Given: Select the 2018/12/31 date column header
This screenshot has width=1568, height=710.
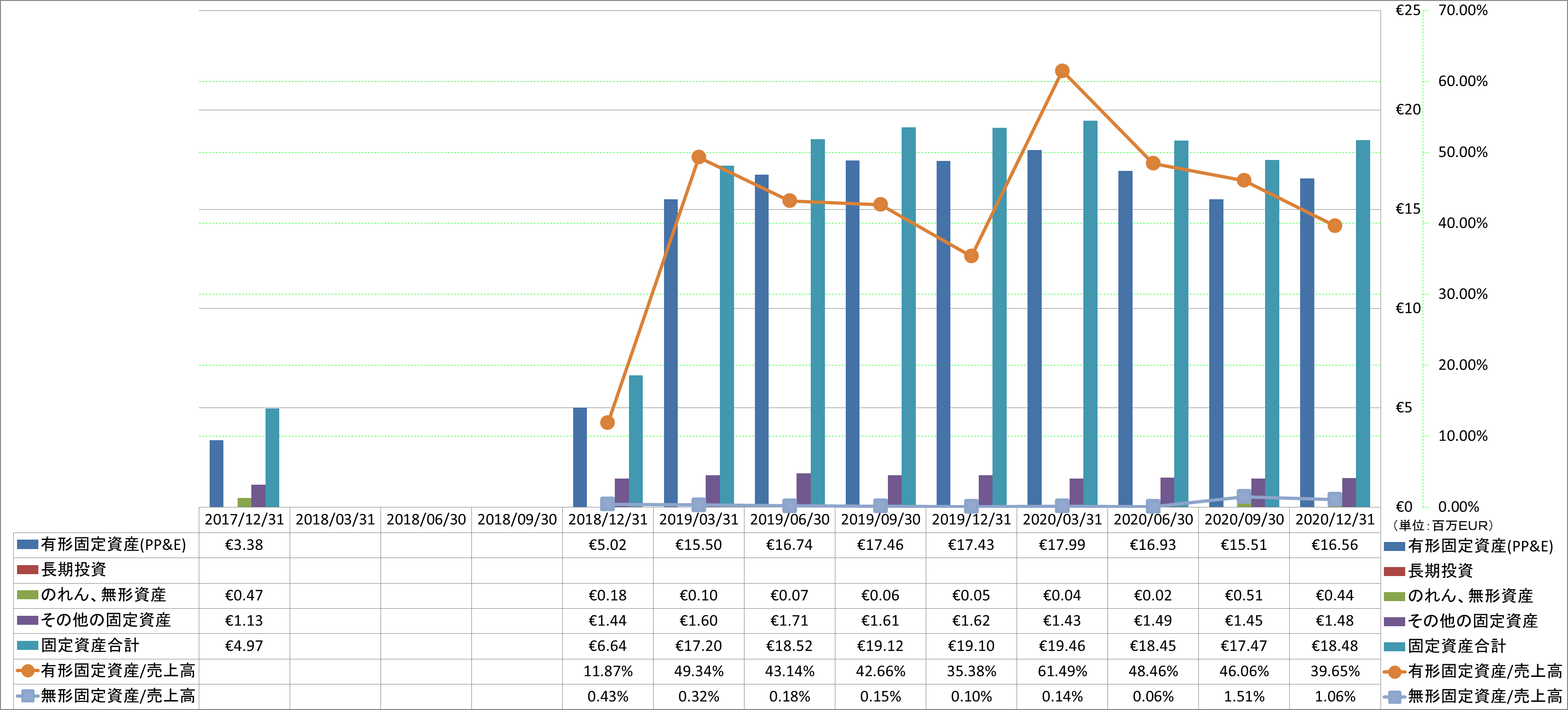Looking at the screenshot, I should pos(608,519).
